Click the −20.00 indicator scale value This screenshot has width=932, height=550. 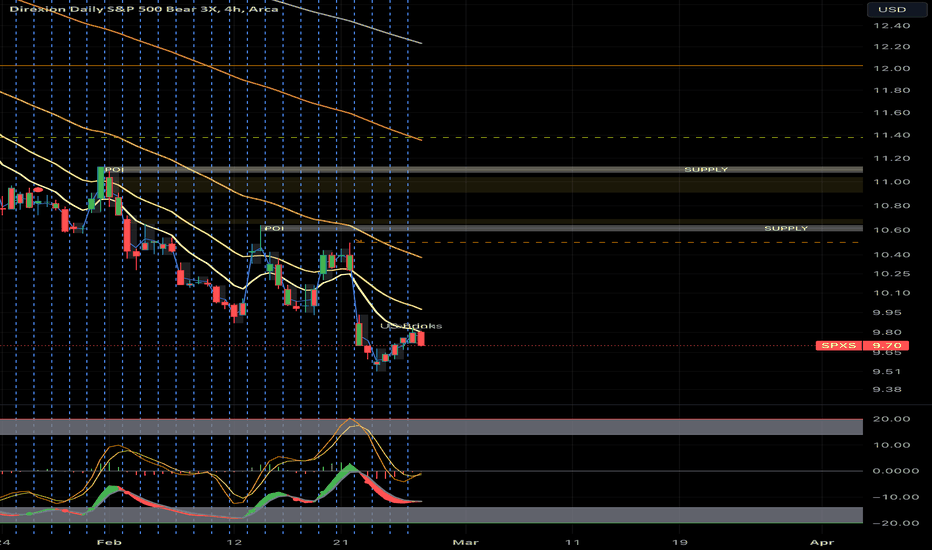coord(896,523)
